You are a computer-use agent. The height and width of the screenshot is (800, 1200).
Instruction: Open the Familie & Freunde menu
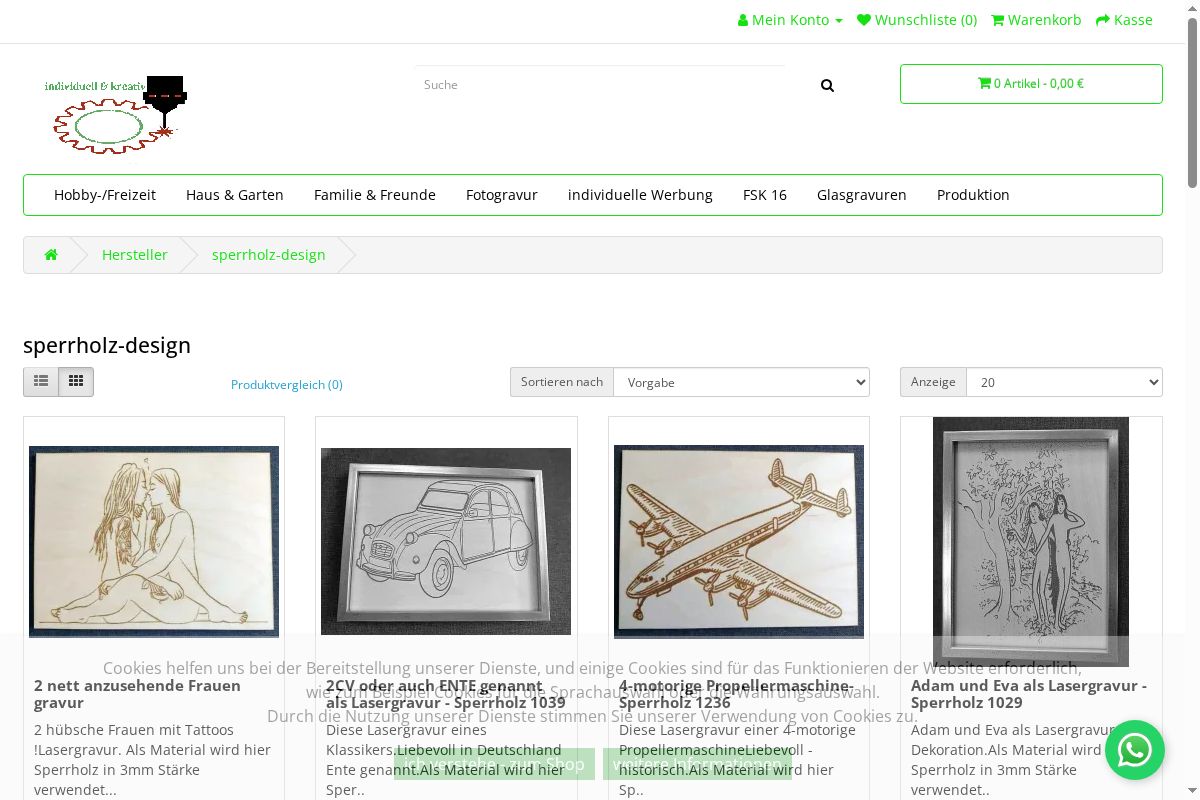click(x=375, y=195)
